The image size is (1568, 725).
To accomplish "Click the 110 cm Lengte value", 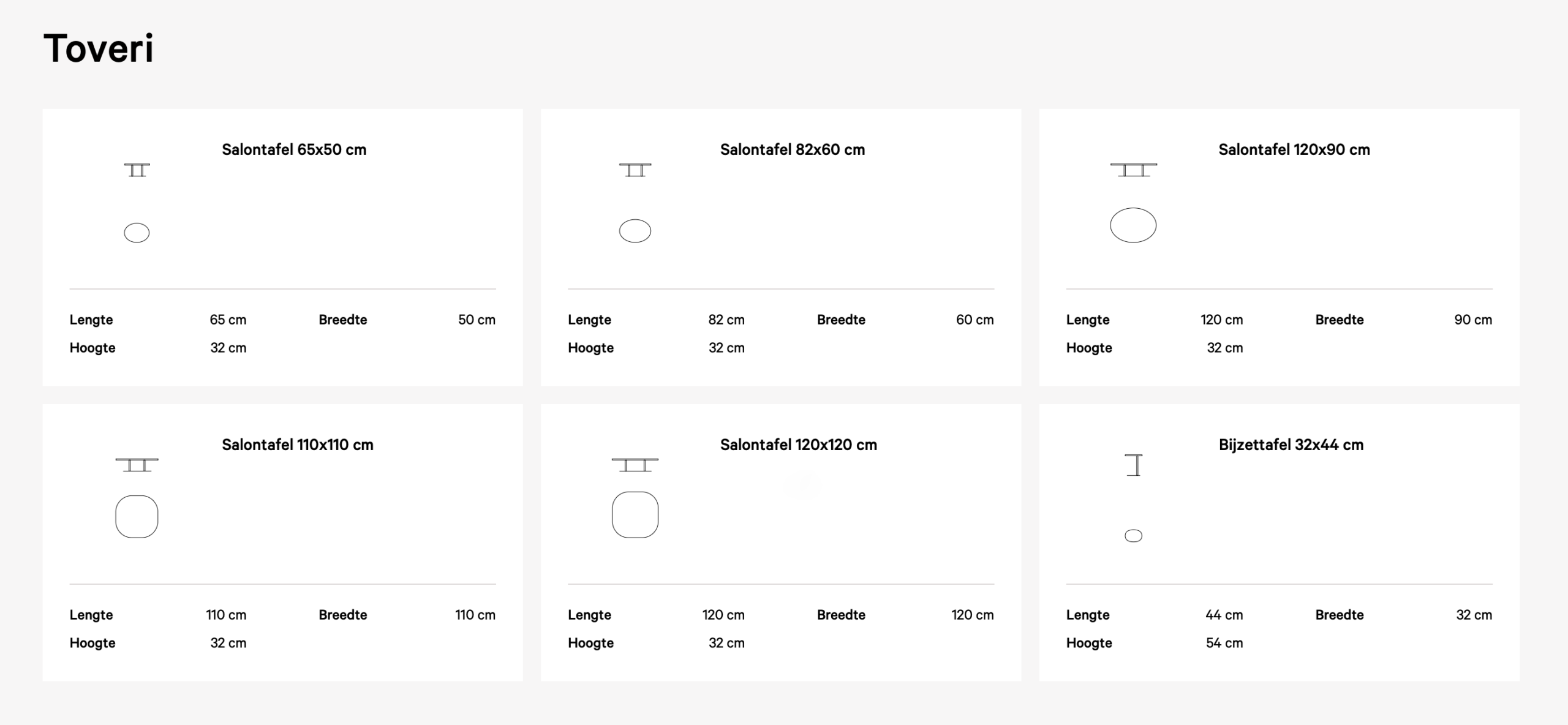I will 226,615.
